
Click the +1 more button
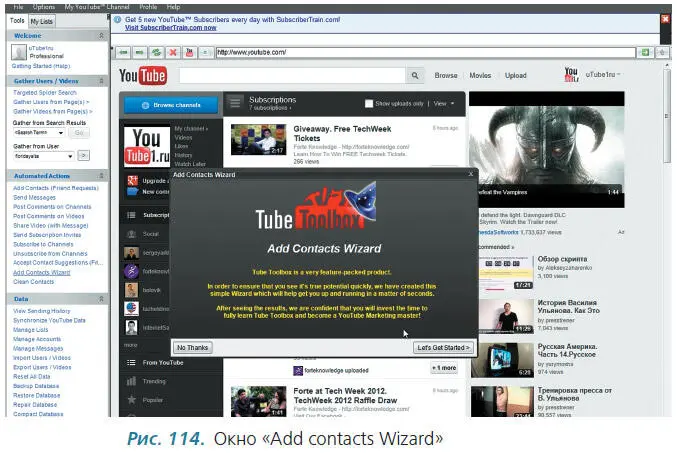[444, 368]
